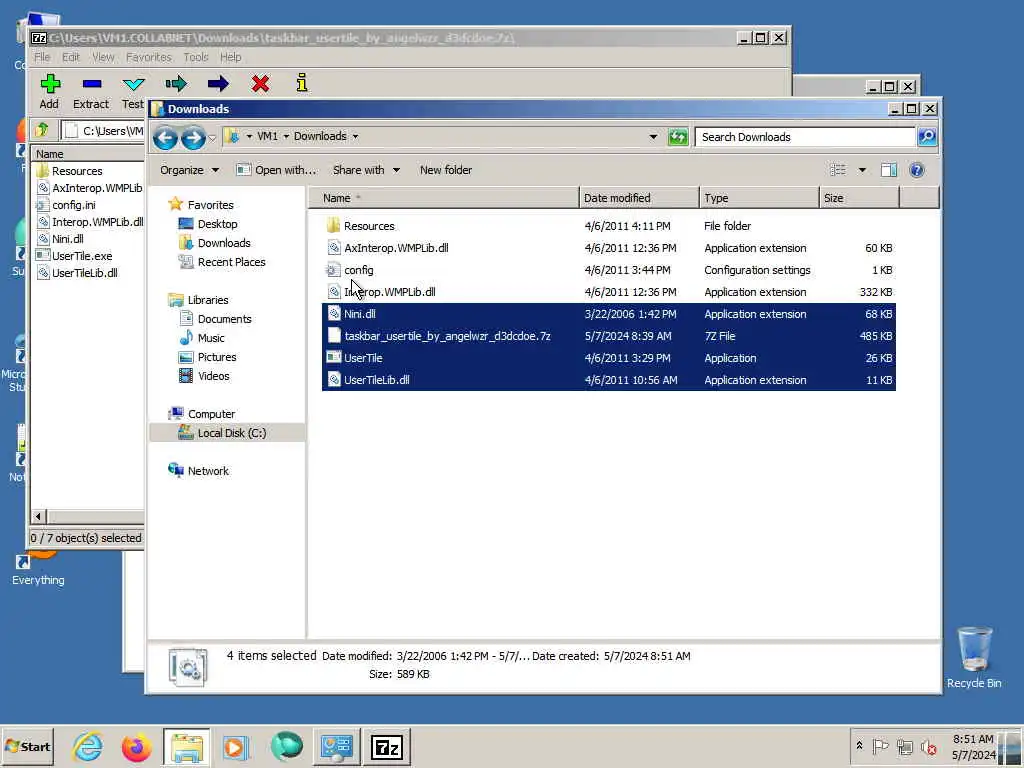Screen dimensions: 1024x768
Task: Click the 7-Zip Copy arrow icon
Action: [x=176, y=84]
